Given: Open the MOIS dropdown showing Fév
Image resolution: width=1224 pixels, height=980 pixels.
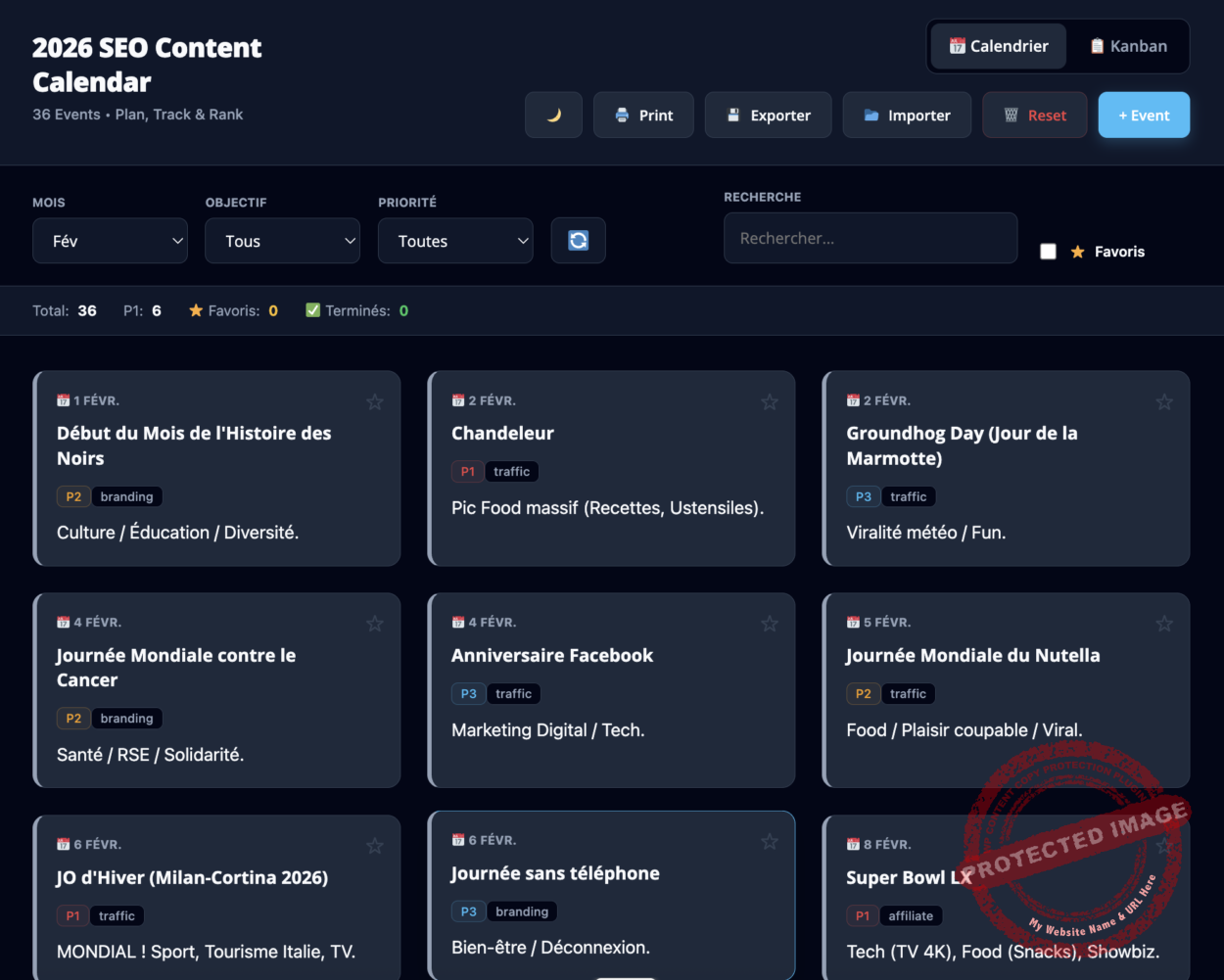Looking at the screenshot, I should tap(110, 240).
